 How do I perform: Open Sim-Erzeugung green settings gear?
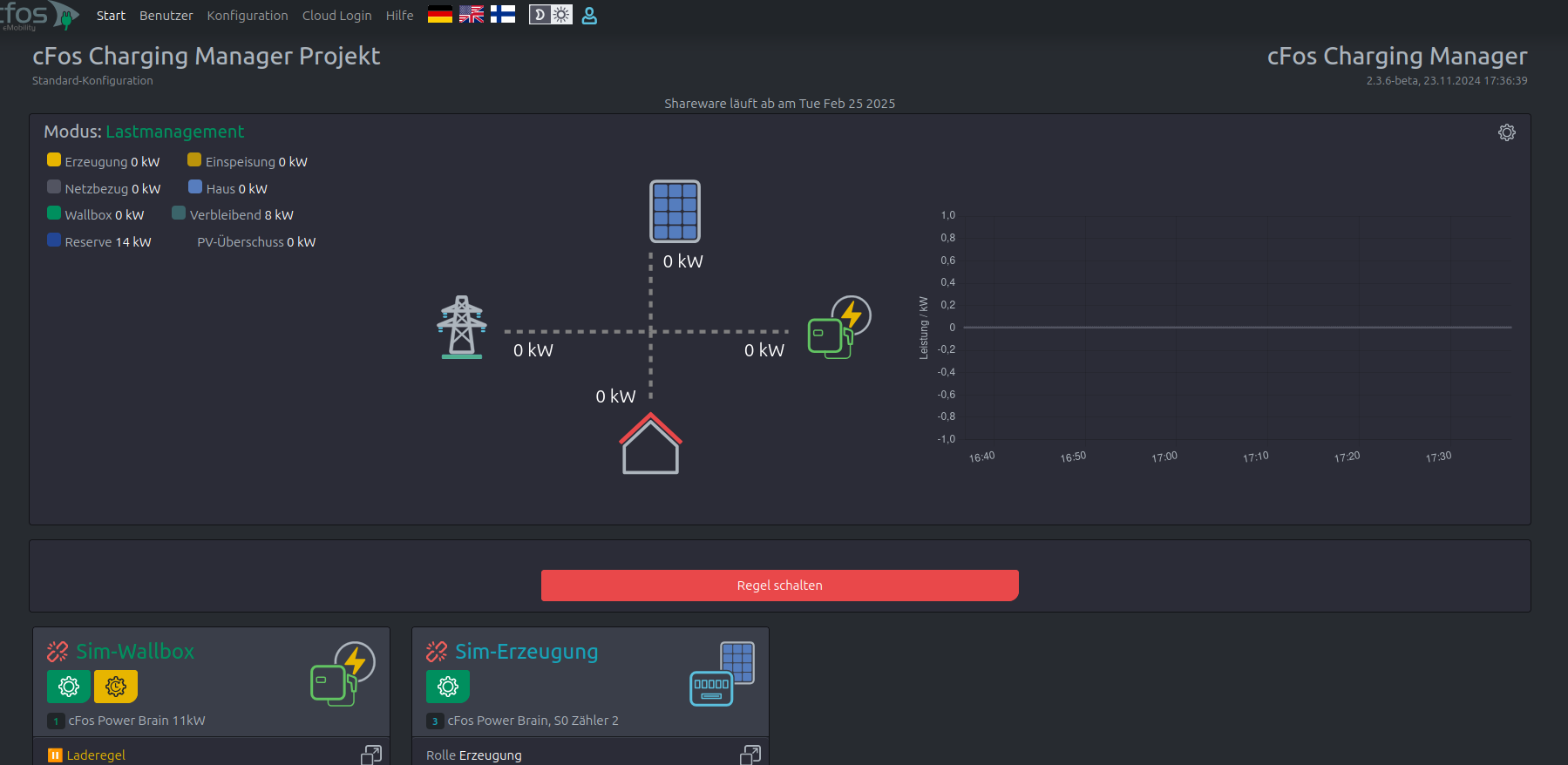pyautogui.click(x=448, y=687)
